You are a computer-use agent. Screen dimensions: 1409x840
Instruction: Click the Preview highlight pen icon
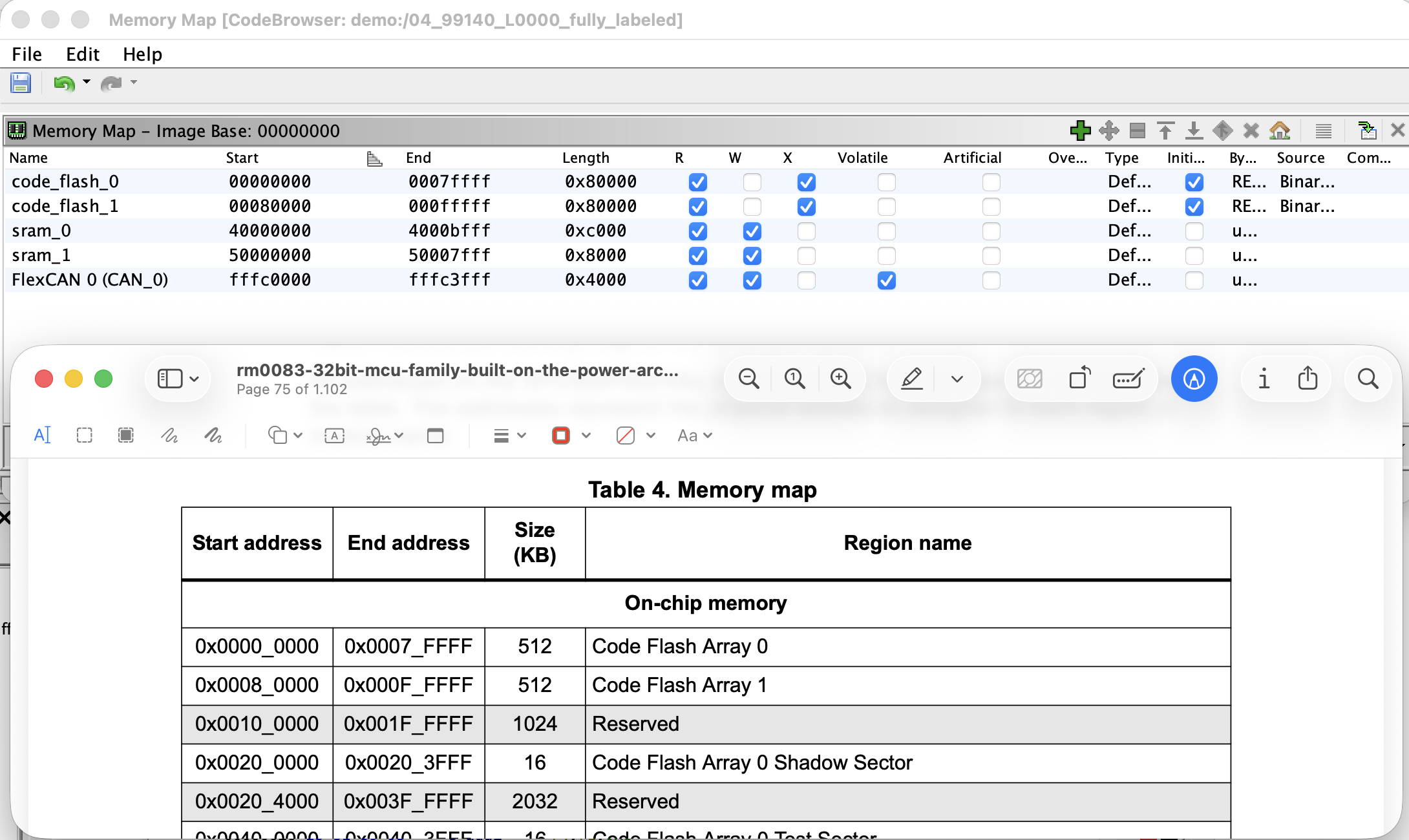click(911, 379)
